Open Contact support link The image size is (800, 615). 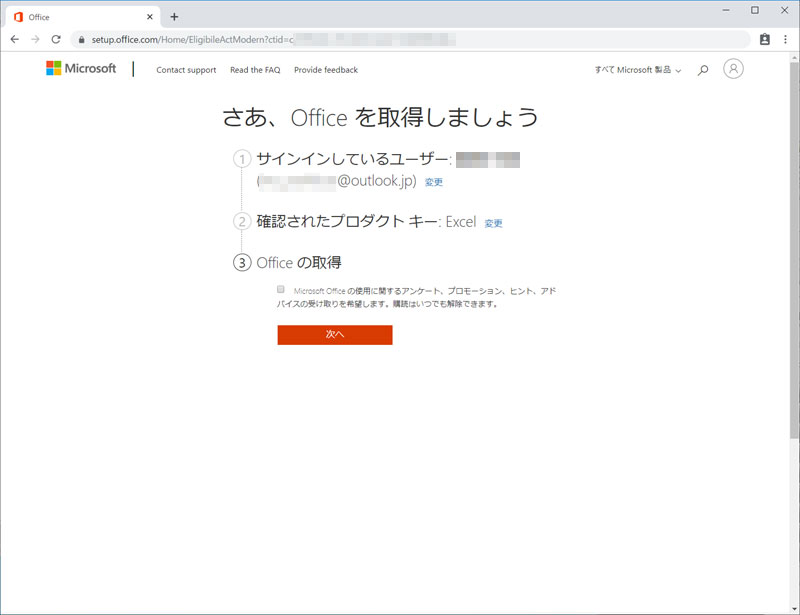(x=186, y=70)
